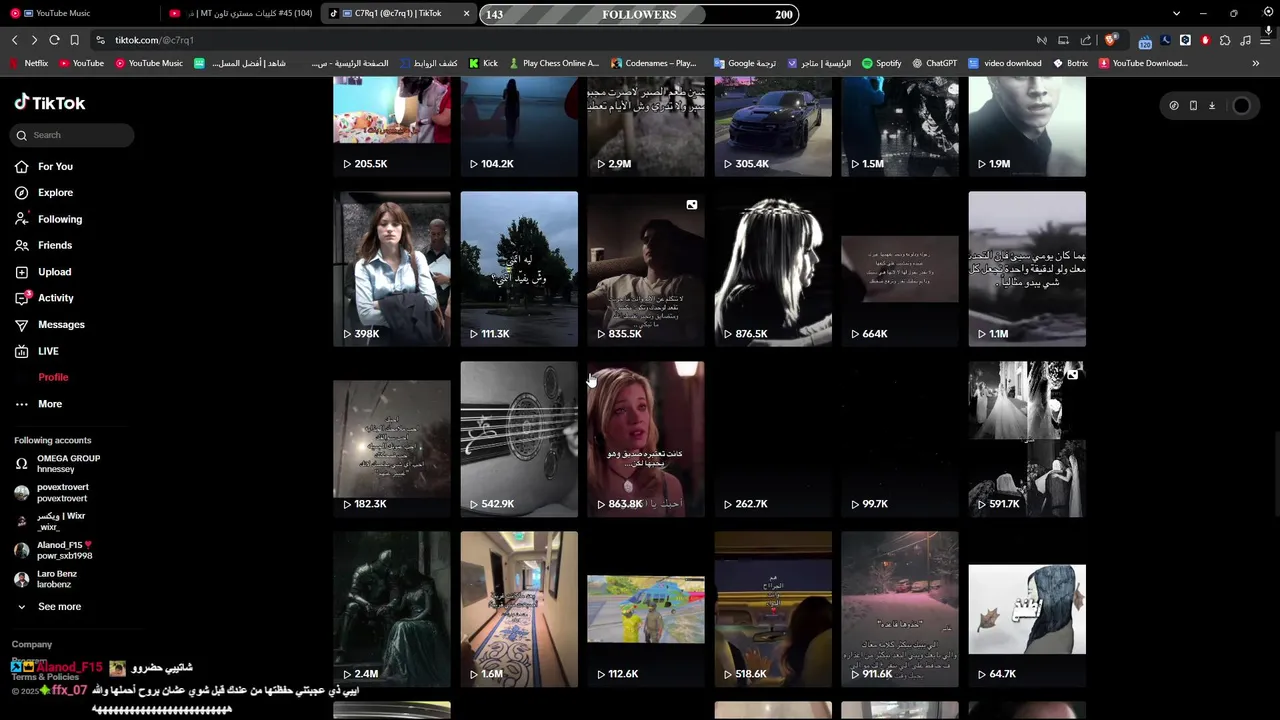Open the Kick bookmark
The height and width of the screenshot is (720, 1280).
(483, 63)
